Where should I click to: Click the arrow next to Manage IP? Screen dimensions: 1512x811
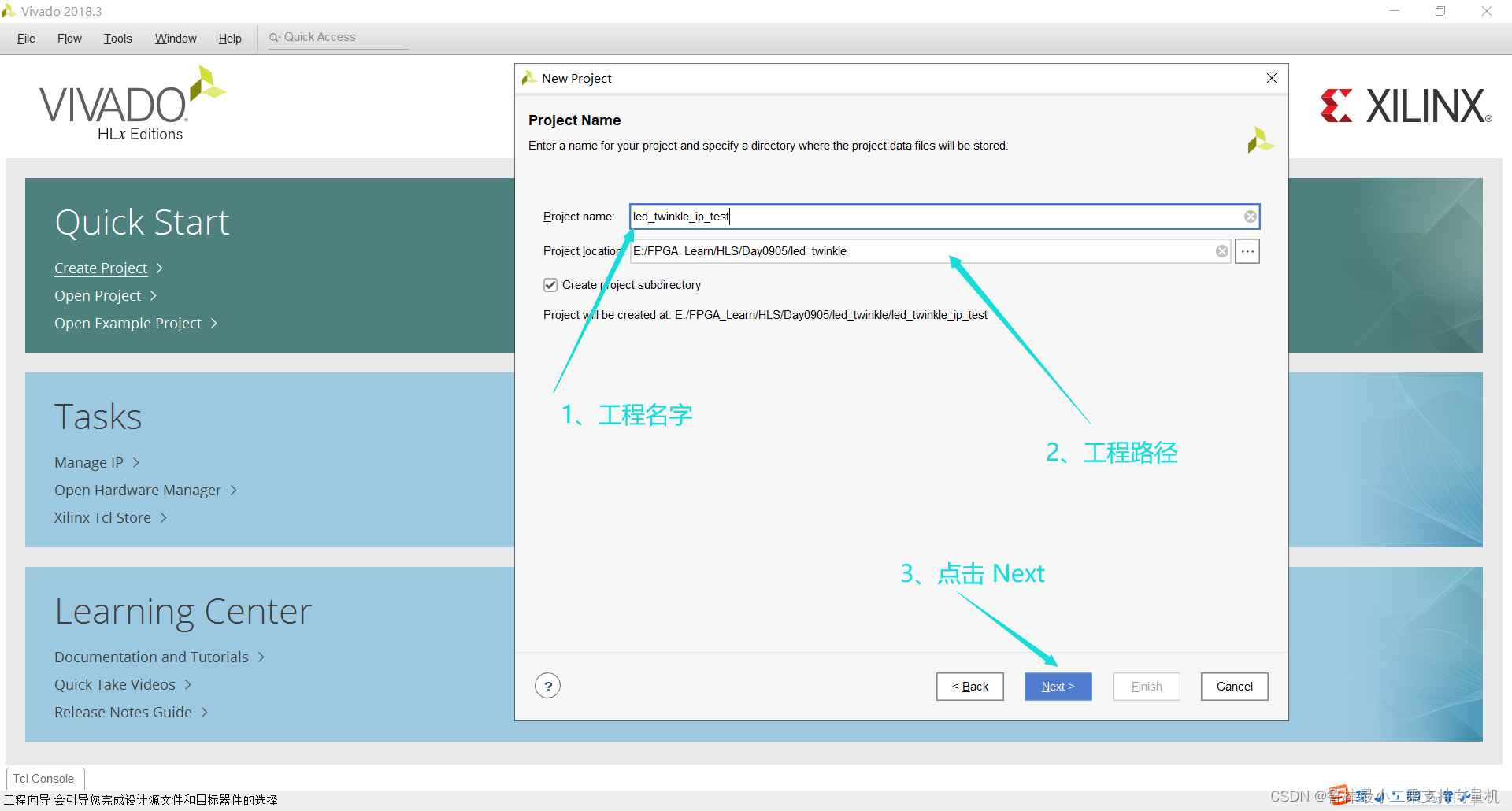tap(135, 463)
